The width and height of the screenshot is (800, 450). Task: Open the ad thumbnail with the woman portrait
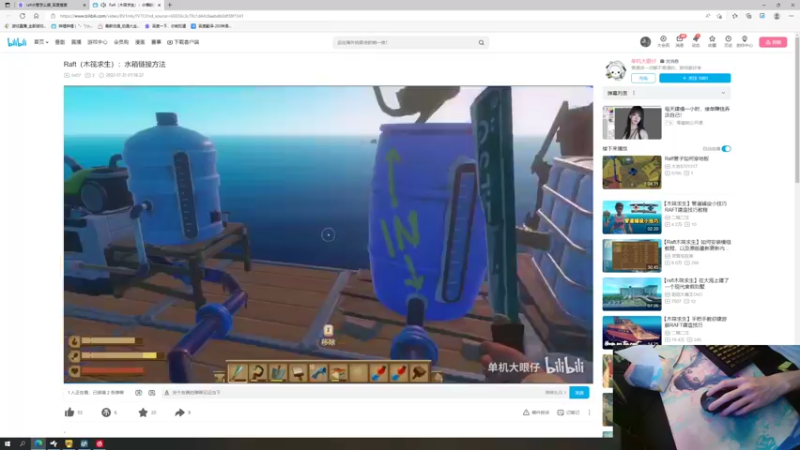coord(632,122)
